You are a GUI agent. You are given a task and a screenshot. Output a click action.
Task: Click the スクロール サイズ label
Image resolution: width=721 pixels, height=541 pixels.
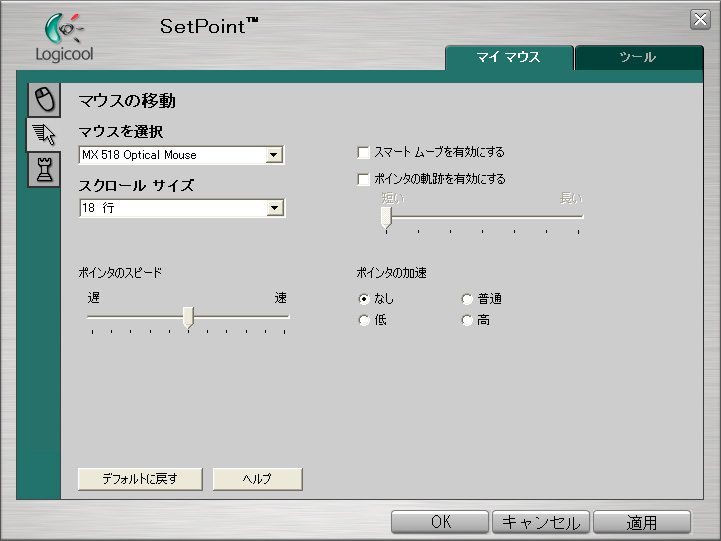coord(136,186)
